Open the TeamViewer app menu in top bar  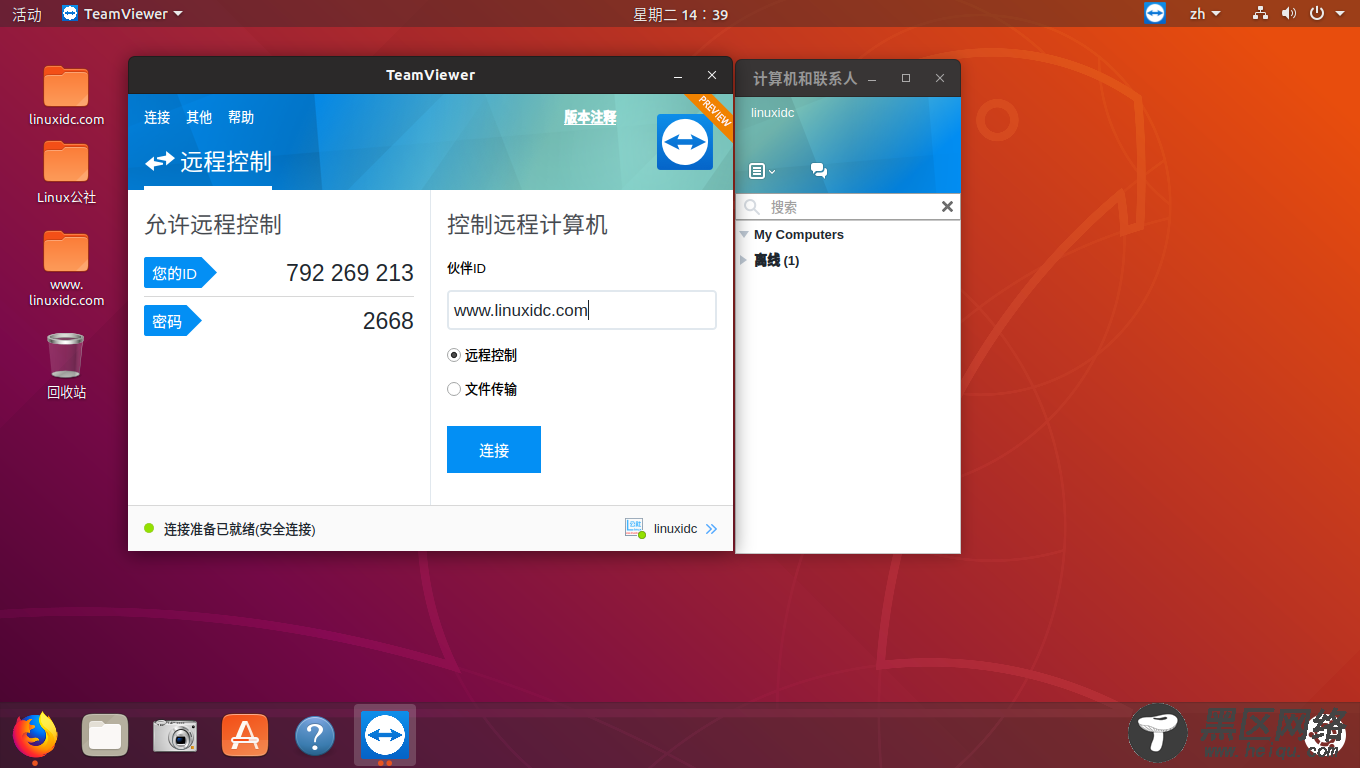tap(122, 14)
